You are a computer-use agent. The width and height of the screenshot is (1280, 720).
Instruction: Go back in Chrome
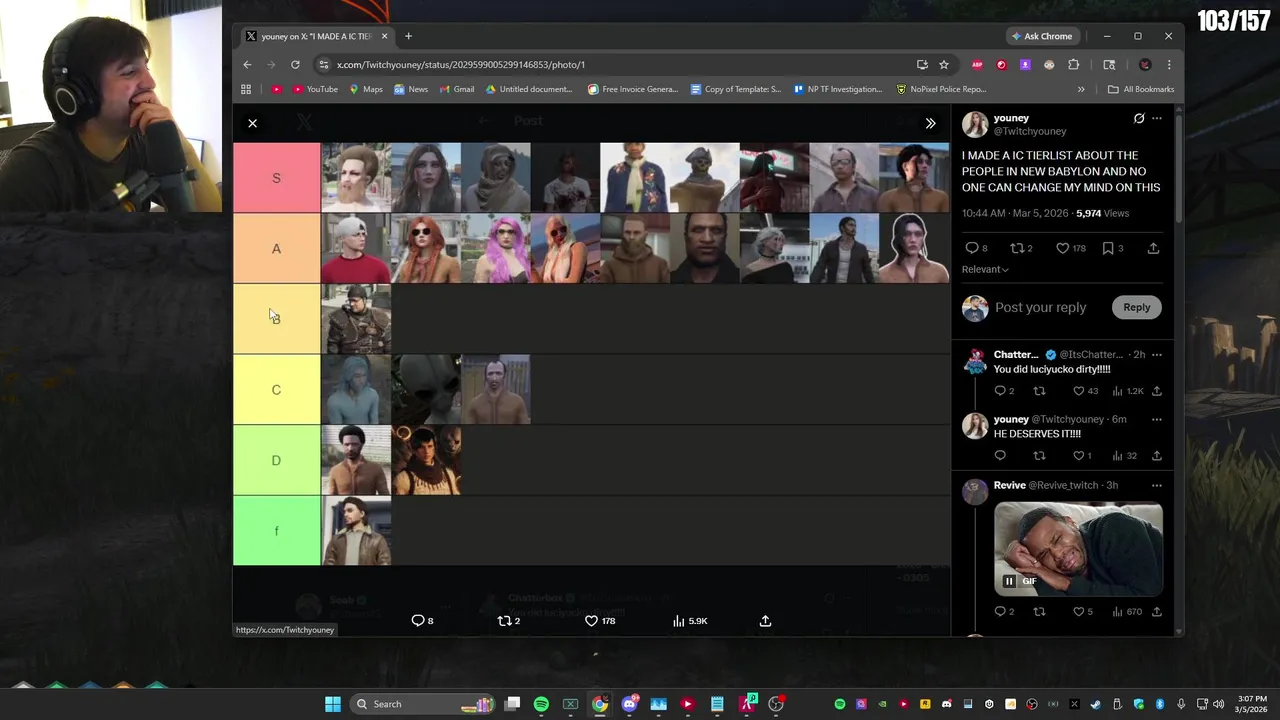tap(247, 65)
